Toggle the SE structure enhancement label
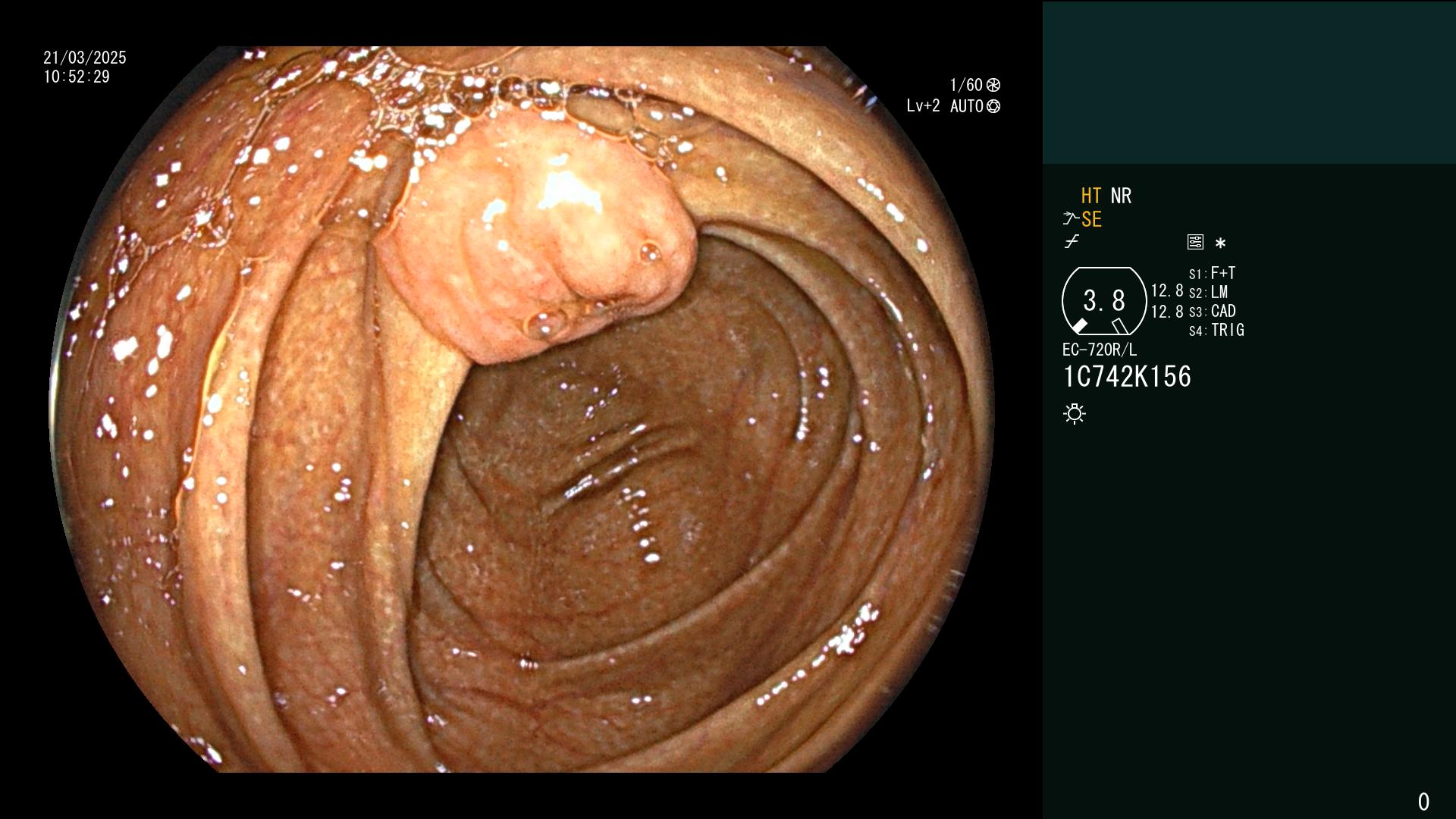1456x819 pixels. [1091, 220]
